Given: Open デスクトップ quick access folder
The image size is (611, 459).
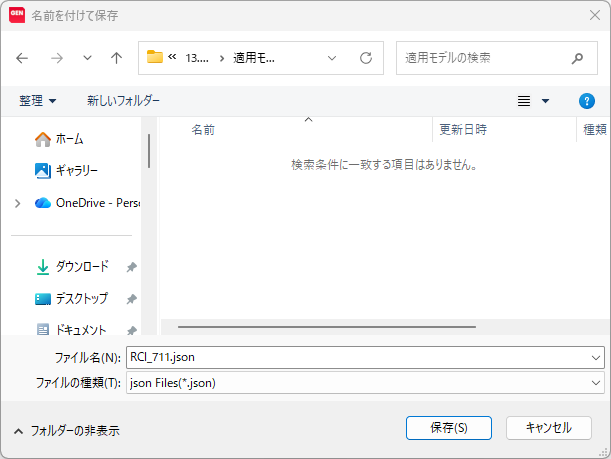Looking at the screenshot, I should 82,299.
